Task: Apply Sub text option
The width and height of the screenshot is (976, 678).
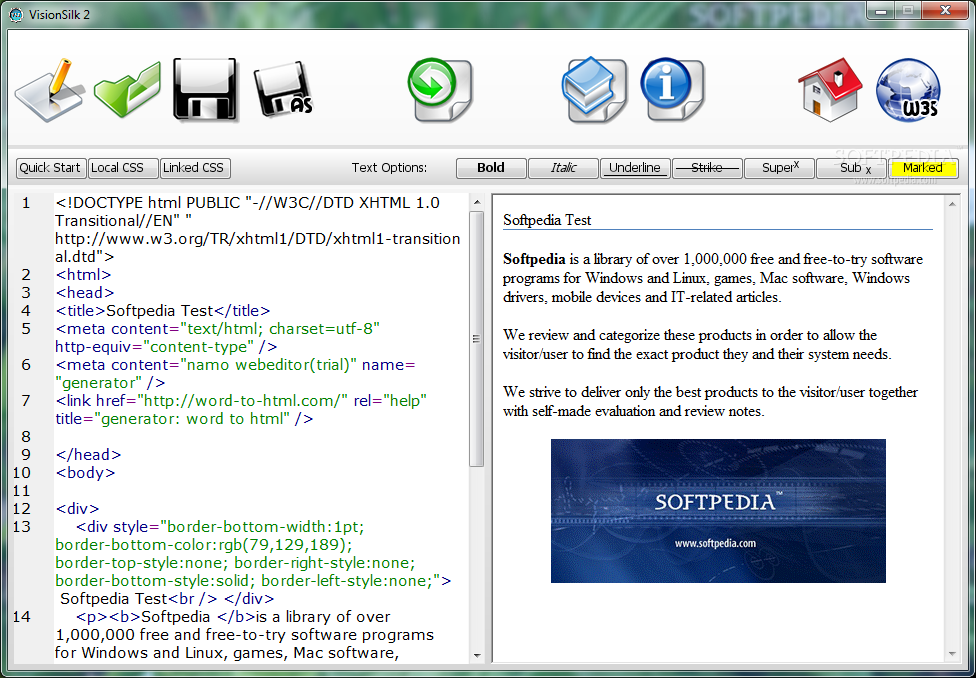Action: [x=851, y=168]
